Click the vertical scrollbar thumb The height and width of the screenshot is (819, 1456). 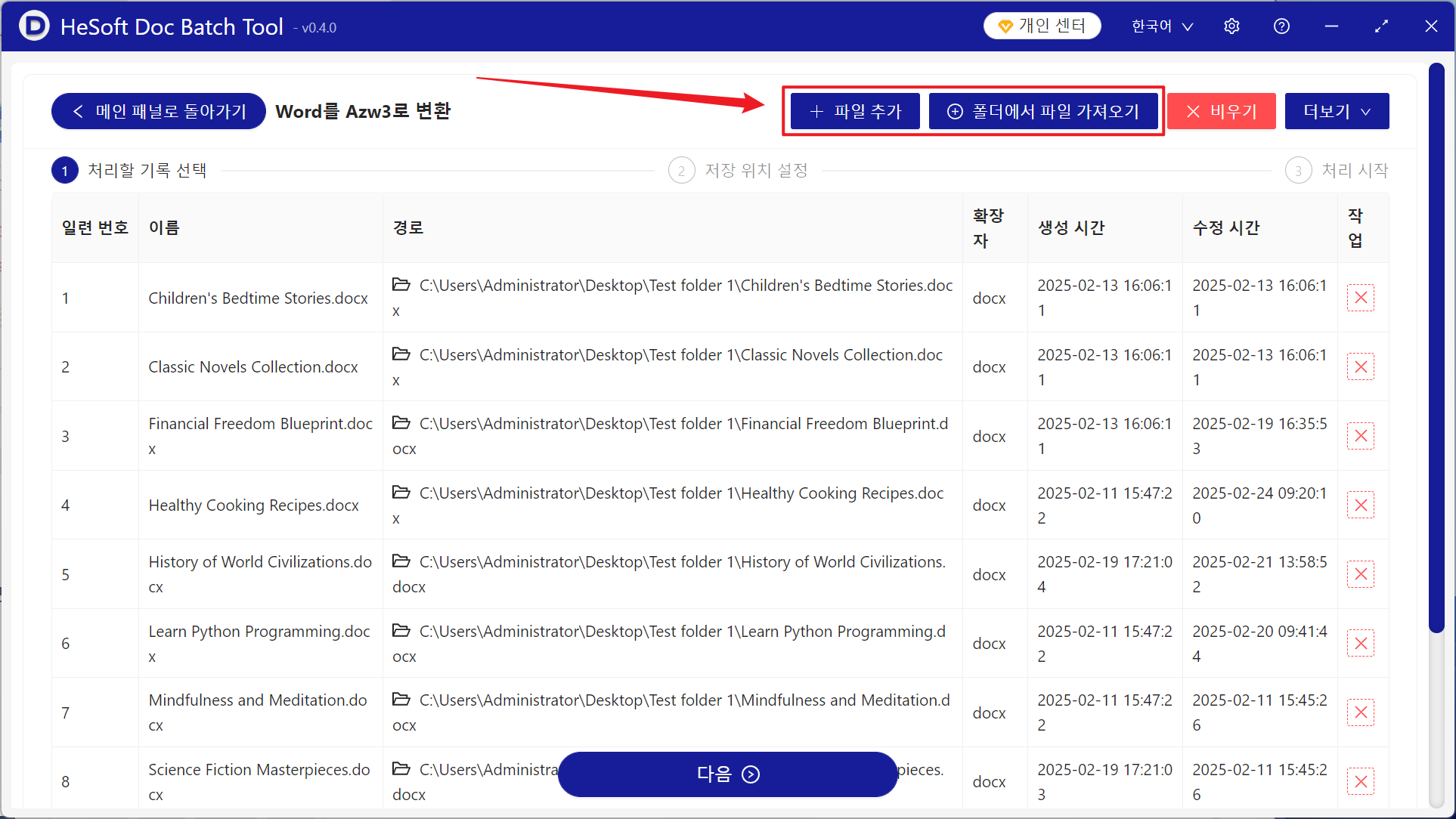[x=1436, y=348]
